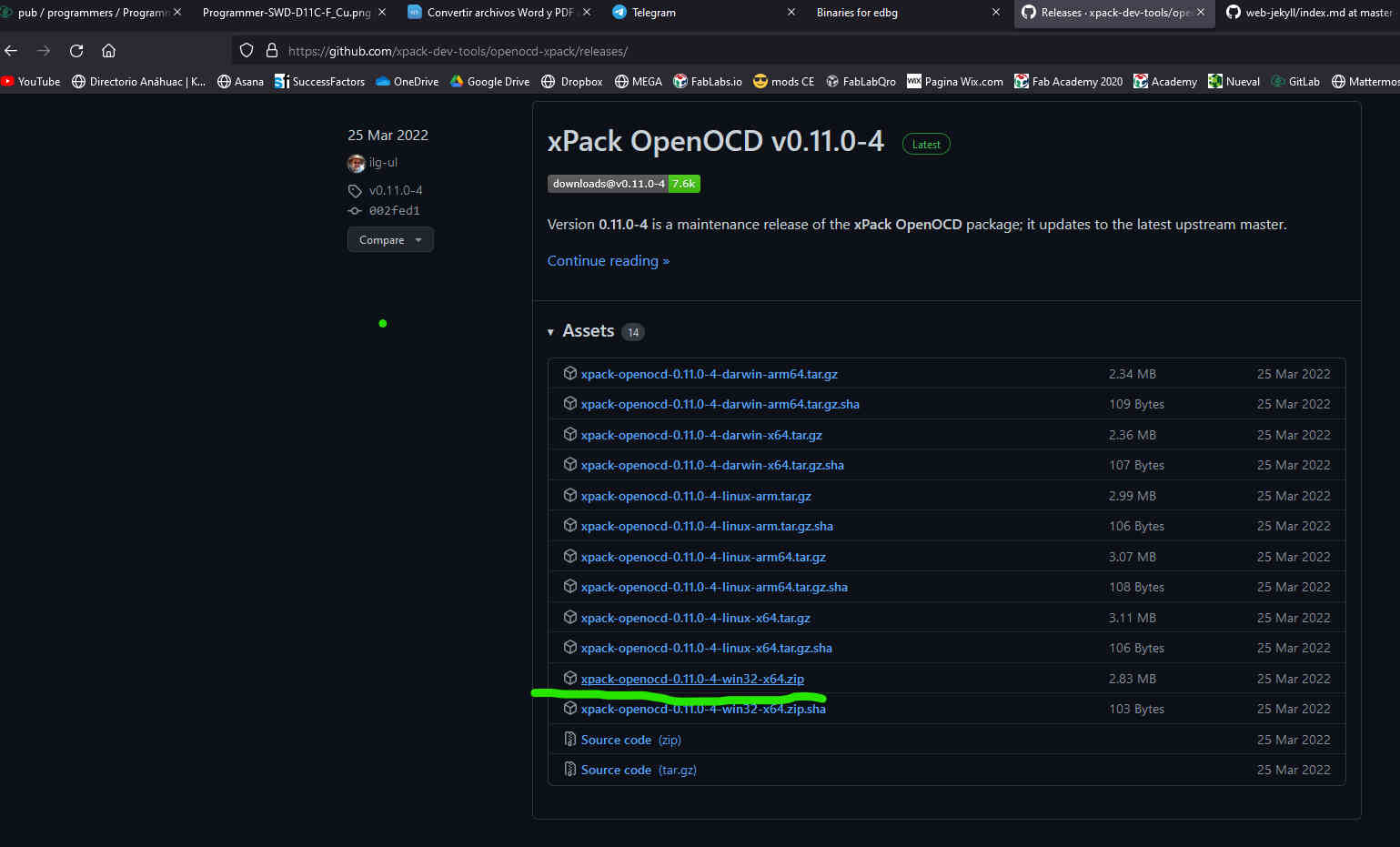Click the browser Forward arrow
Viewport: 1400px width, 847px height.
tap(44, 51)
